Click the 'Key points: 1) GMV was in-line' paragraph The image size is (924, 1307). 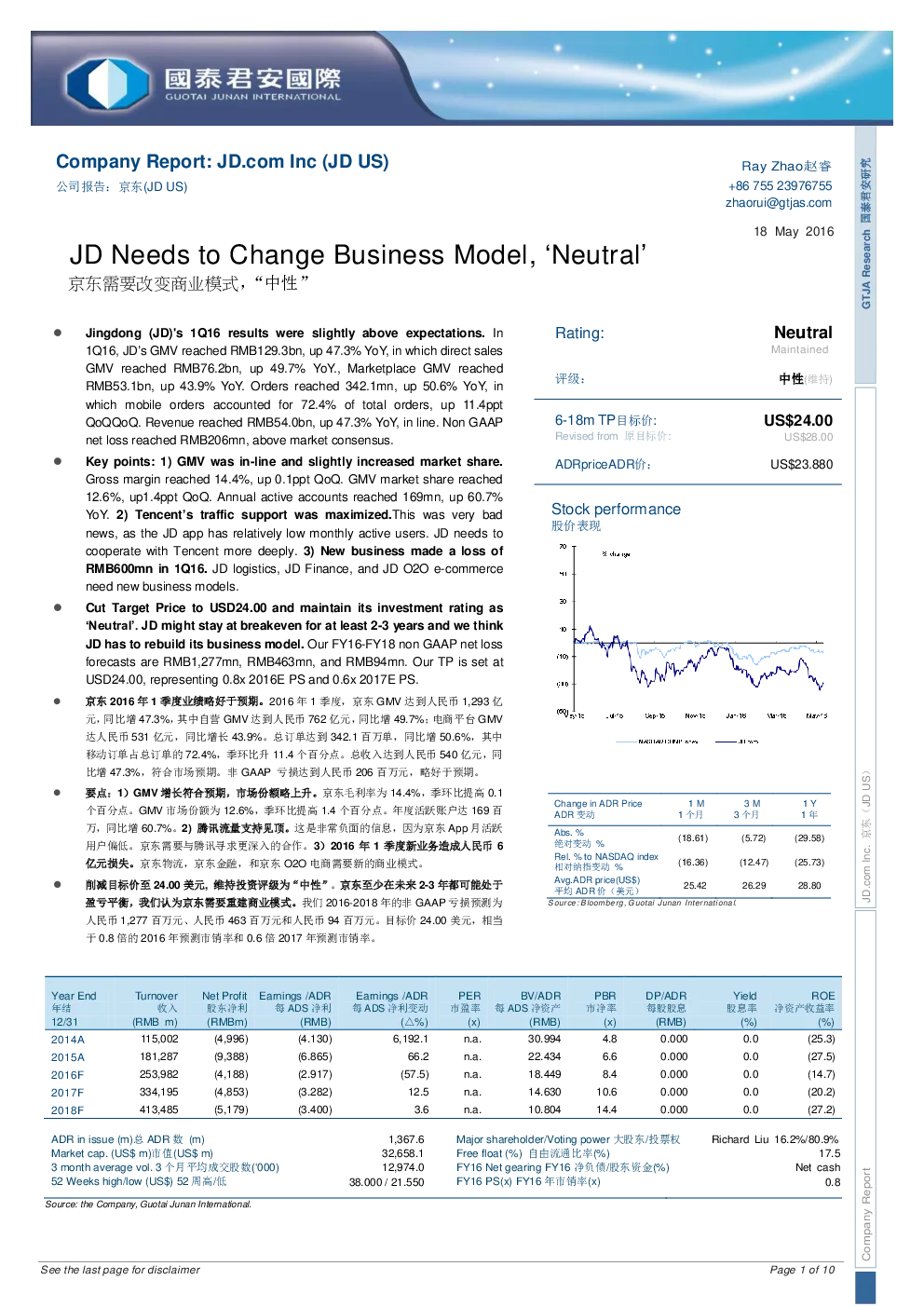pyautogui.click(x=294, y=524)
